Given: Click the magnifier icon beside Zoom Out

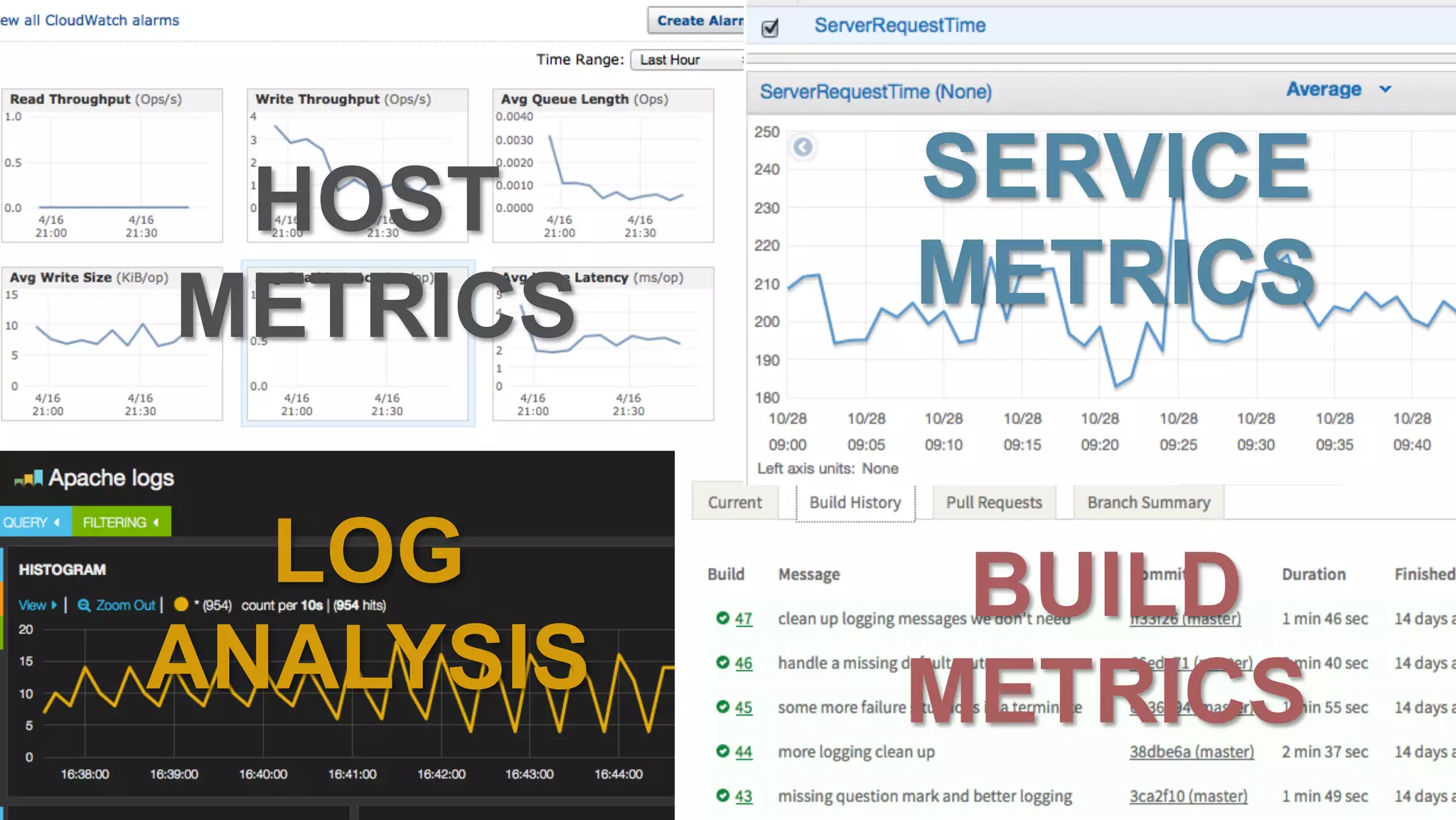Looking at the screenshot, I should click(x=84, y=605).
